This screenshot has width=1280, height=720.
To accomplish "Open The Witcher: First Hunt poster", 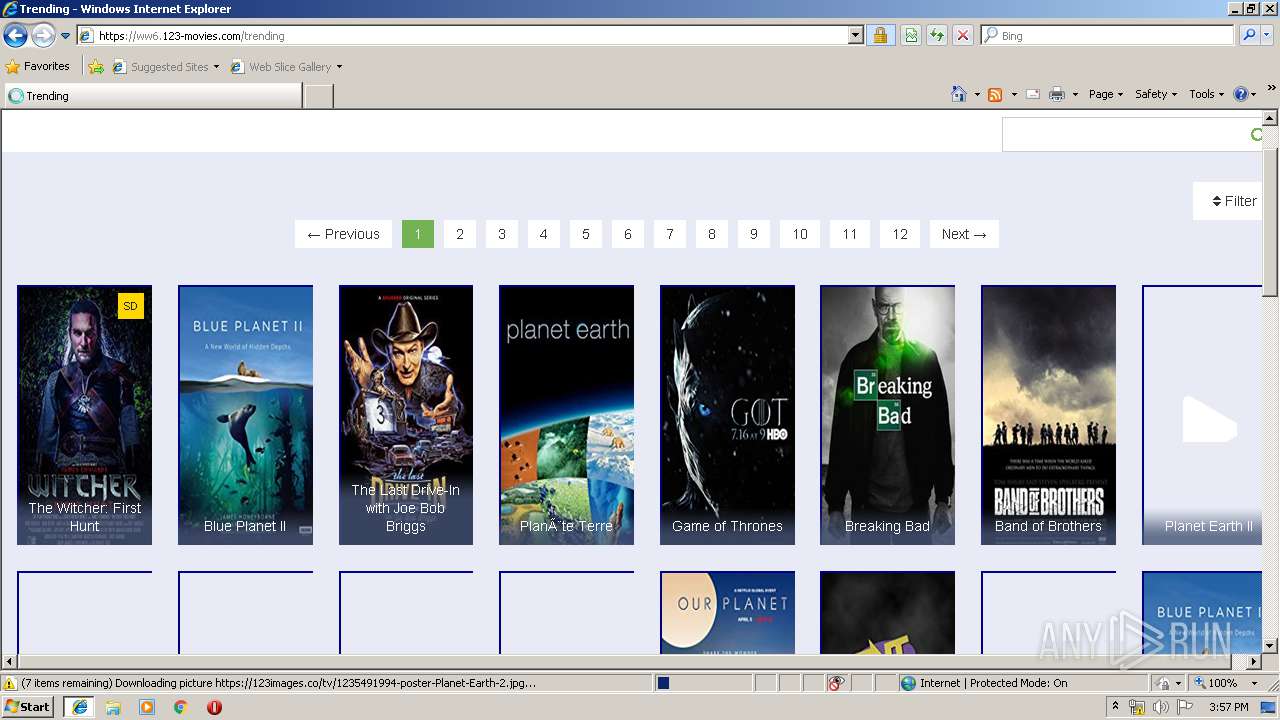I will (x=85, y=415).
